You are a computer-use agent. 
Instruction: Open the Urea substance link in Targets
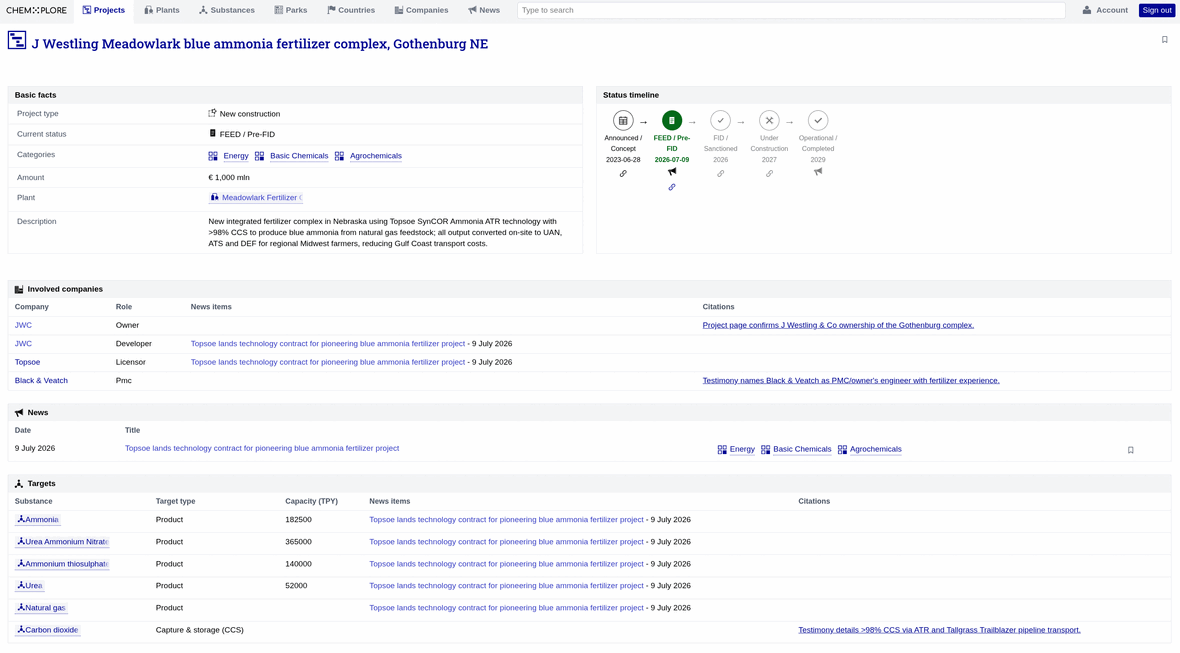coord(29,586)
